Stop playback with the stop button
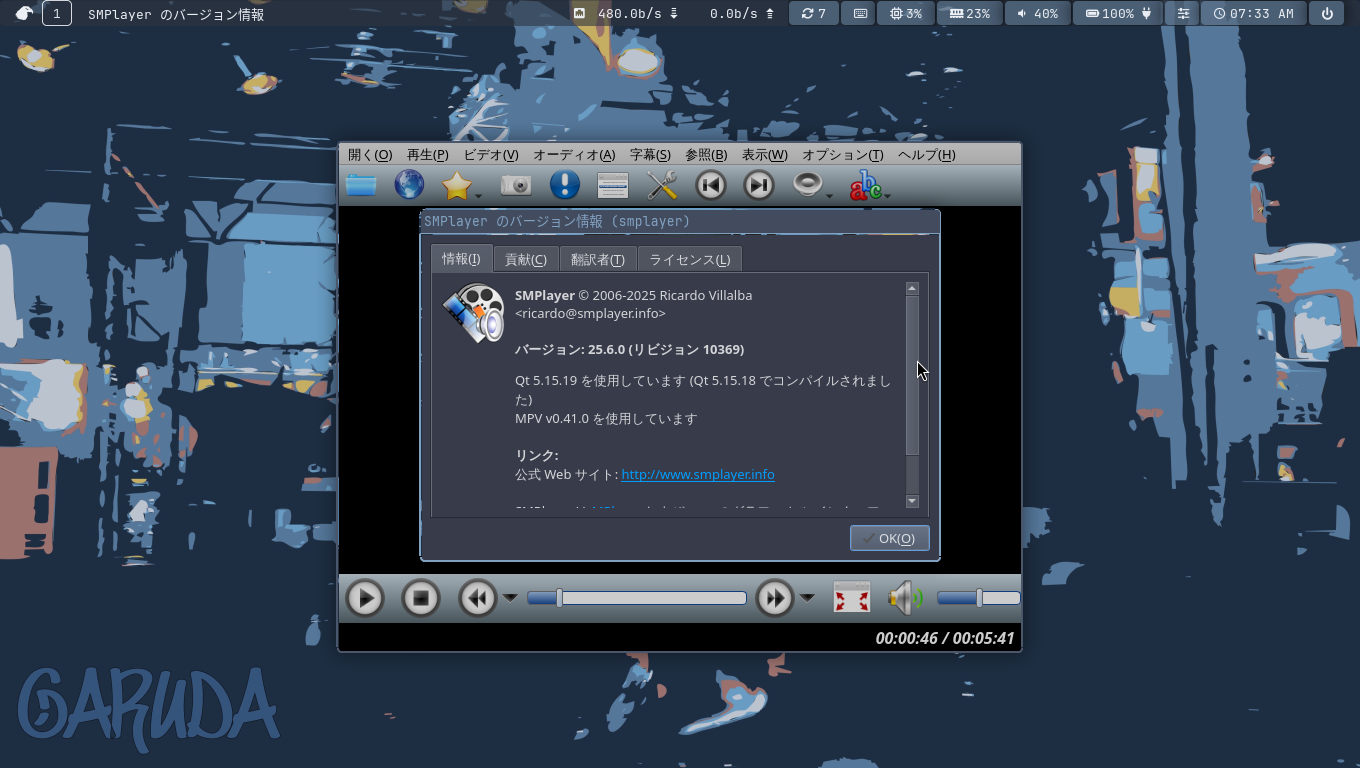The width and height of the screenshot is (1360, 768). 421,598
